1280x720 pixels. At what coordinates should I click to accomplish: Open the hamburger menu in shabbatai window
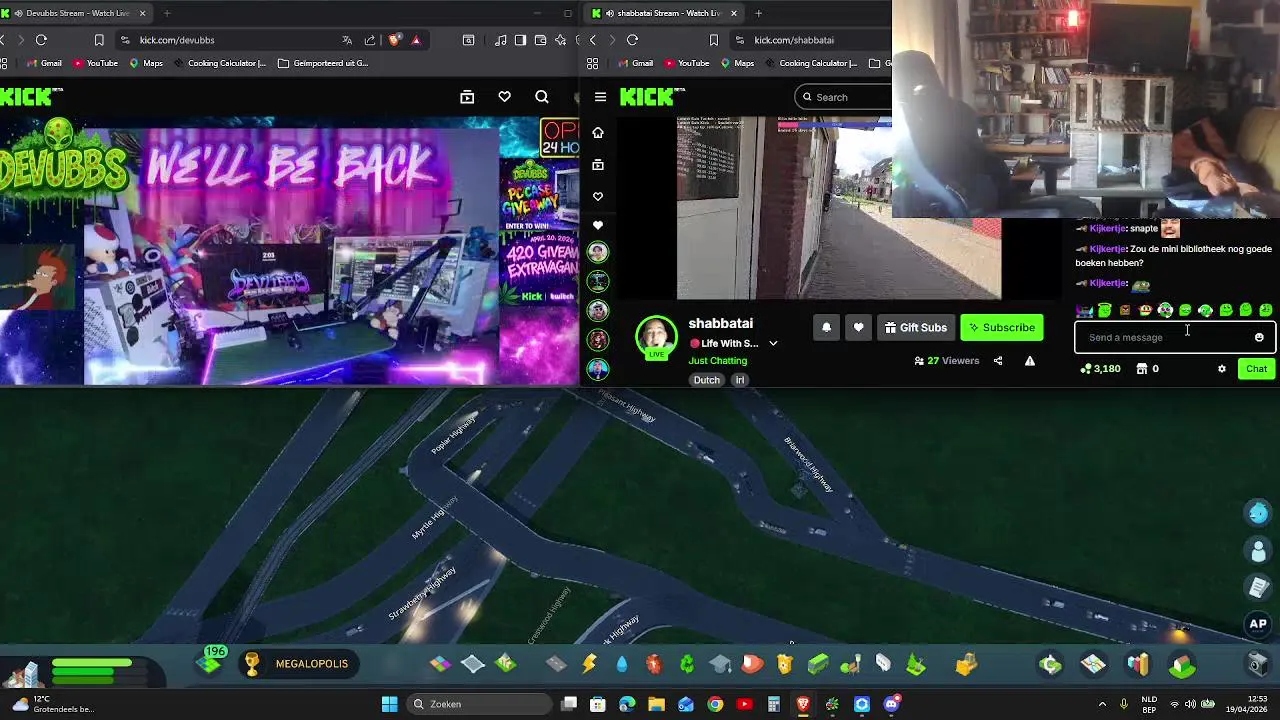pos(600,97)
